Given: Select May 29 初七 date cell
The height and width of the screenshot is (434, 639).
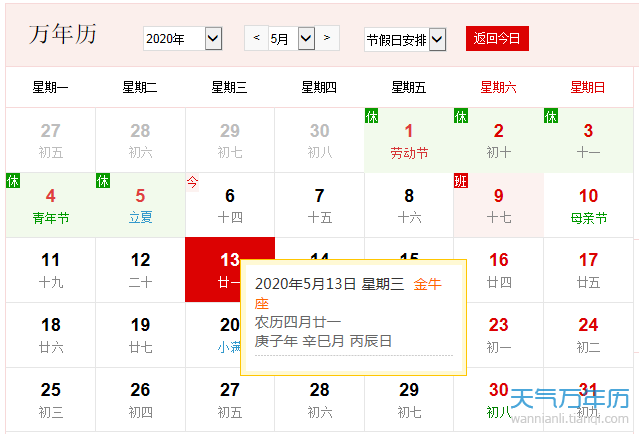Looking at the screenshot, I should coord(409,400).
